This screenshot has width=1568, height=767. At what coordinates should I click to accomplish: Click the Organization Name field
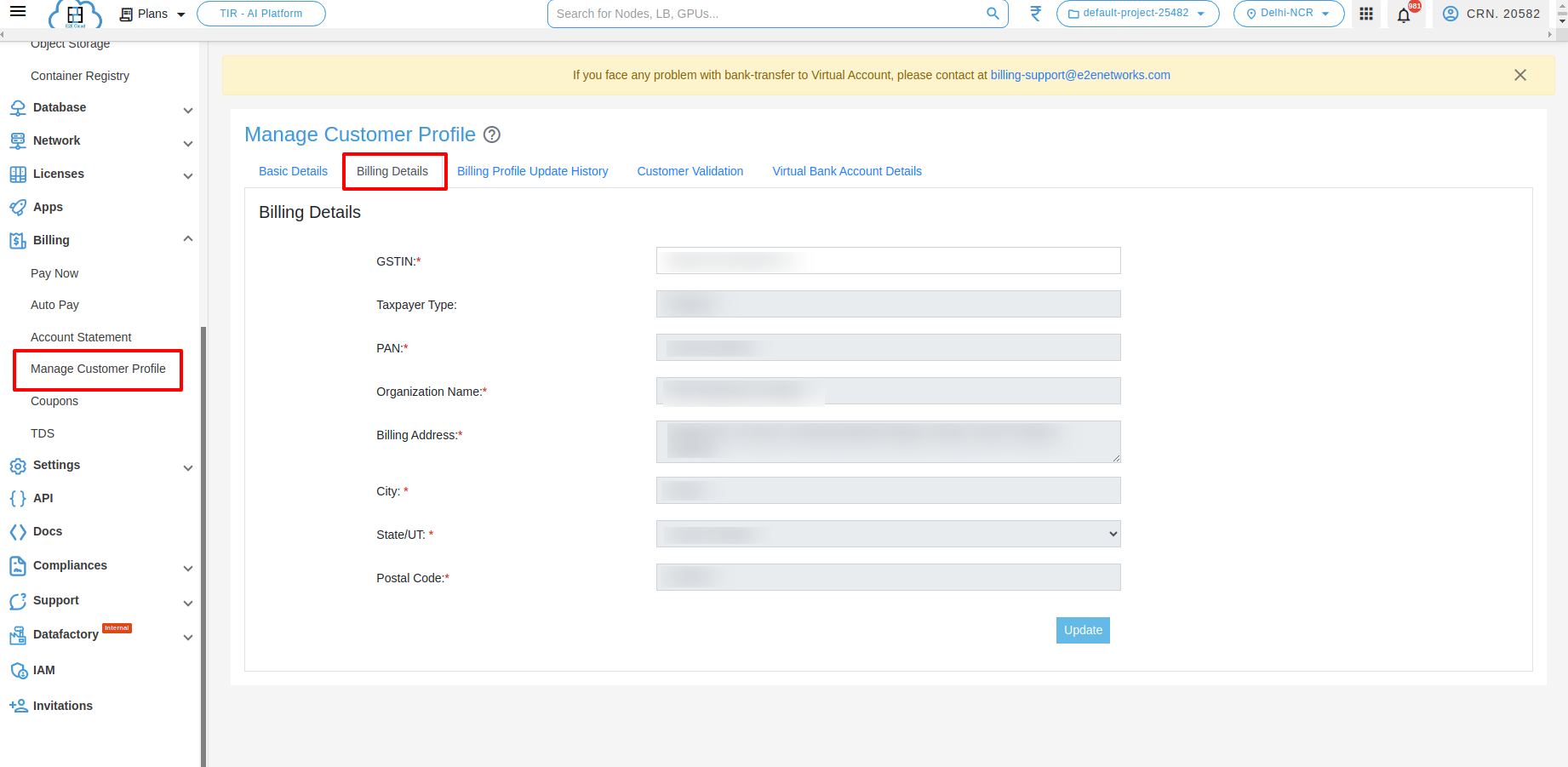(x=889, y=391)
